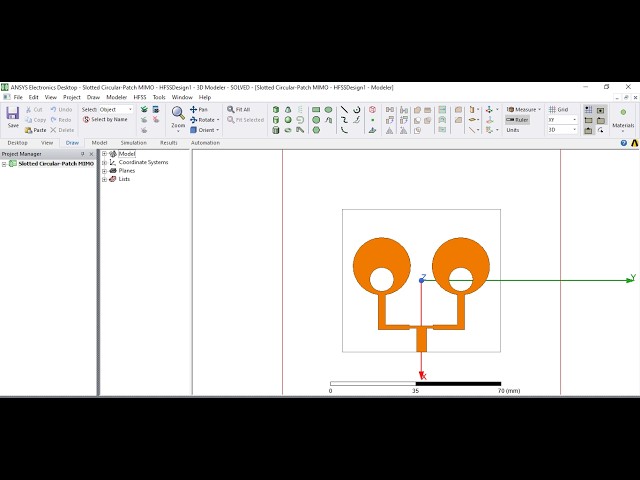
Task: Toggle the Ruler display
Action: click(517, 120)
